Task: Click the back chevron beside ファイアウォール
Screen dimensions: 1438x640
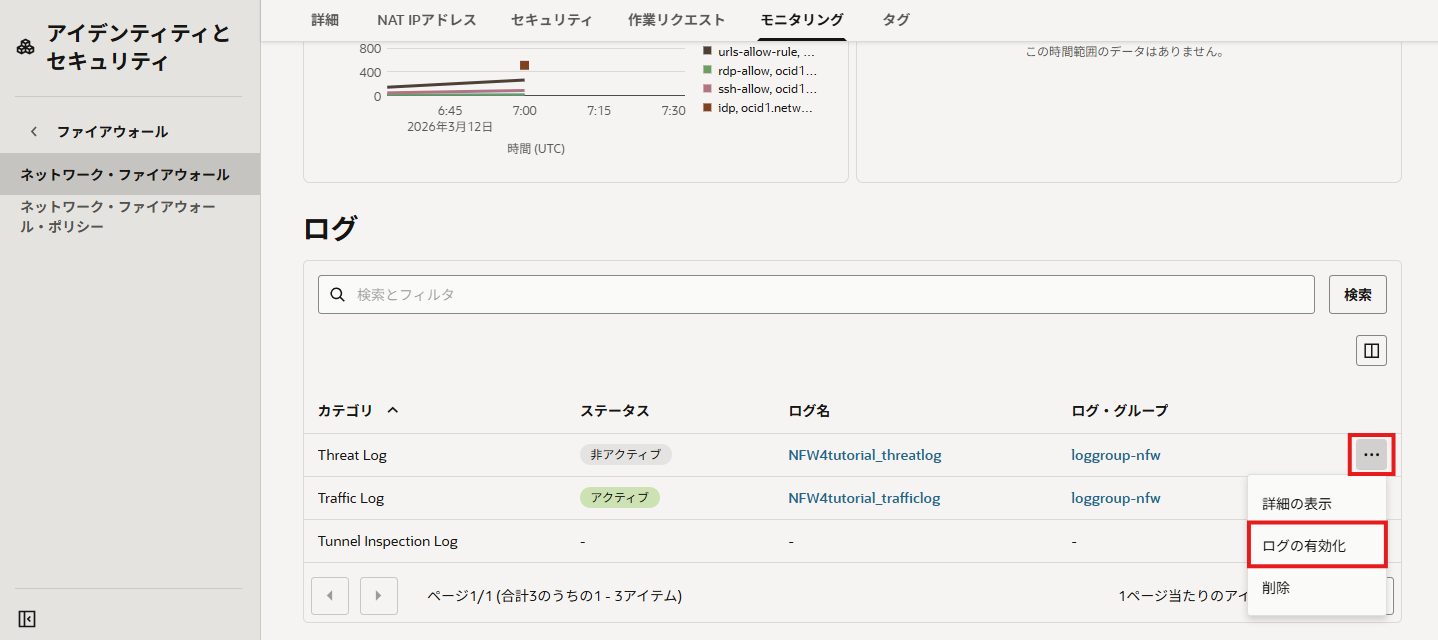Action: pyautogui.click(x=34, y=132)
